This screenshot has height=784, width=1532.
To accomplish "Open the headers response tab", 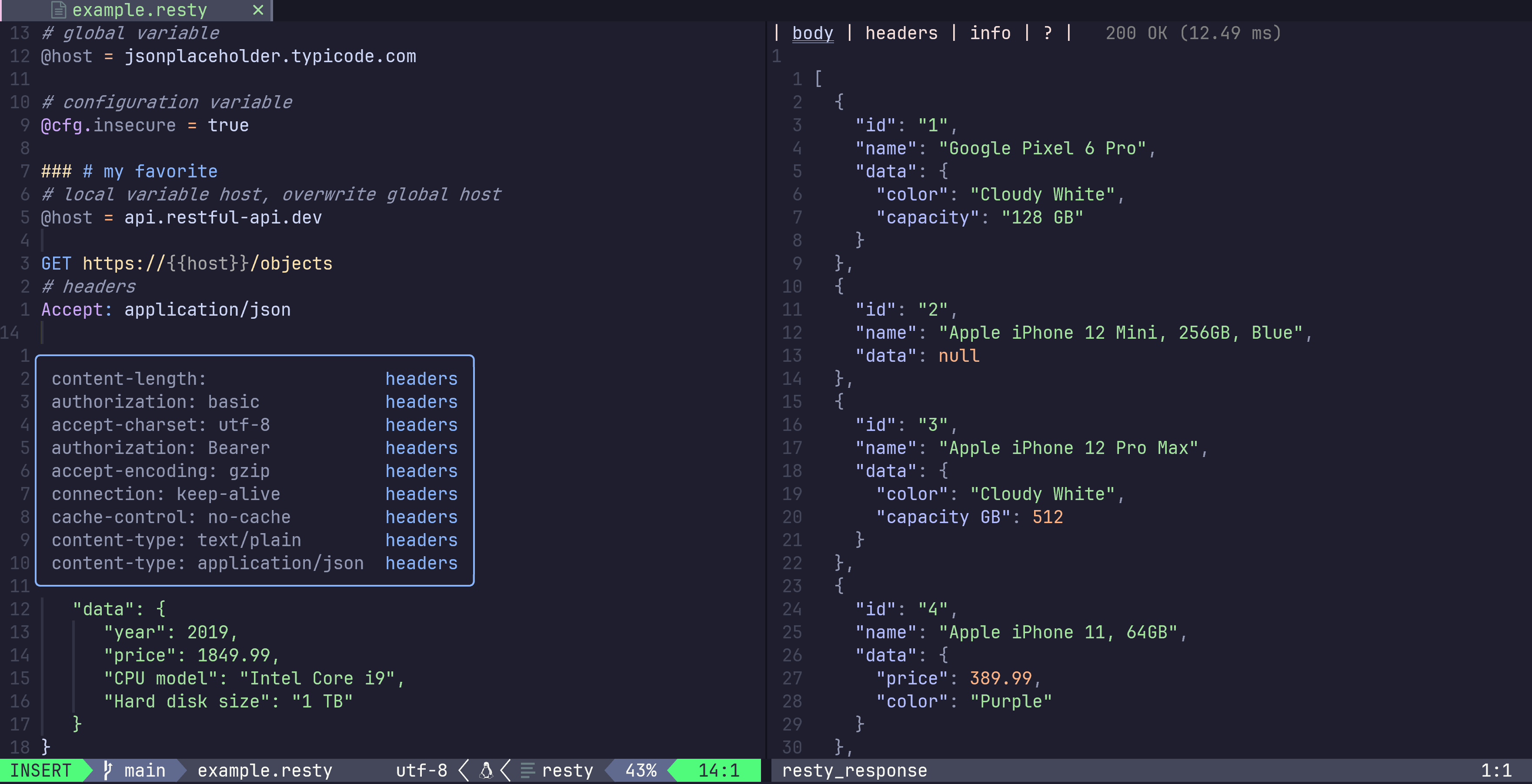I will [x=901, y=33].
